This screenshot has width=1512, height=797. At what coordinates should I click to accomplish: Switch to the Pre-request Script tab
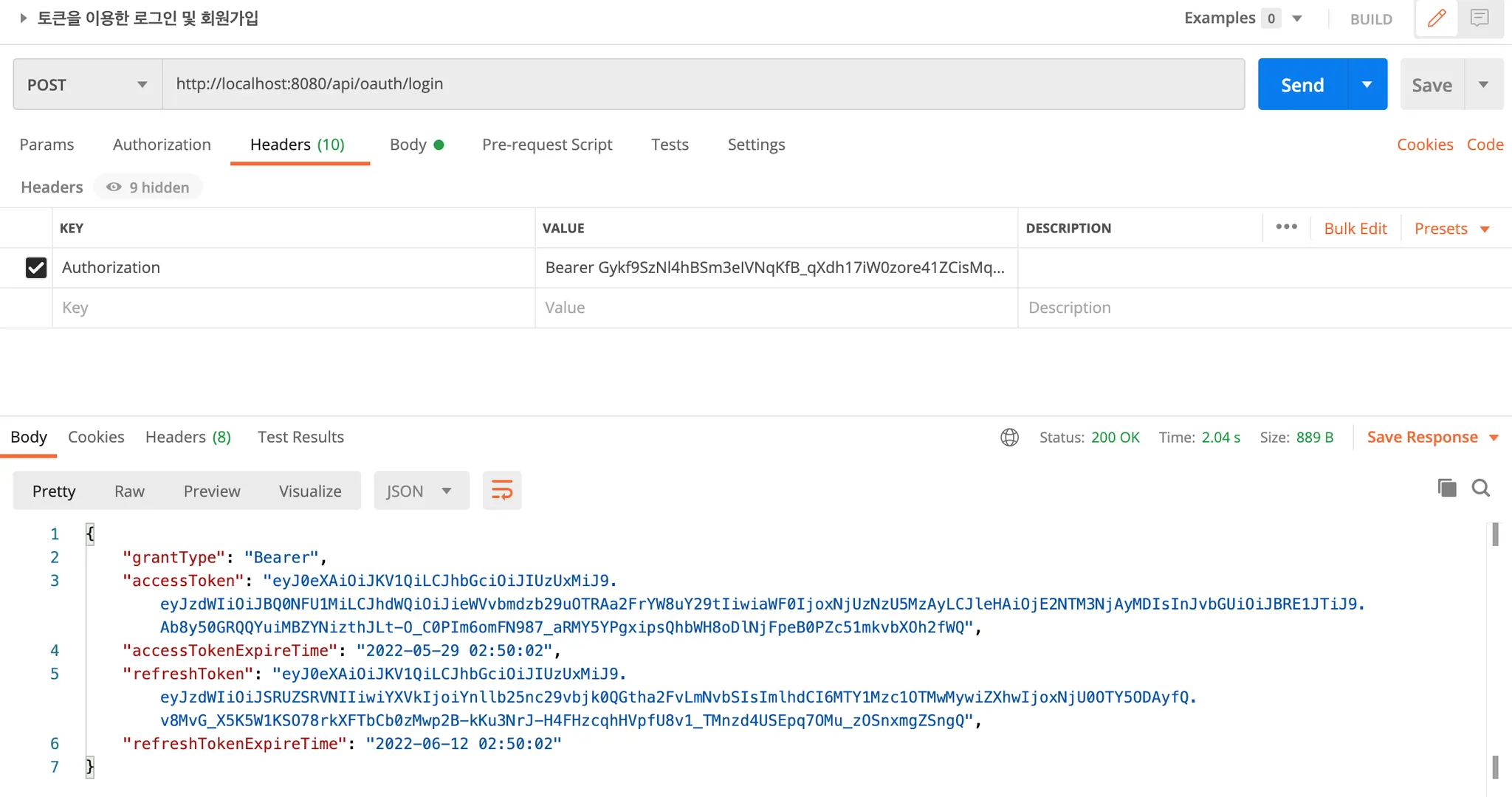point(547,145)
